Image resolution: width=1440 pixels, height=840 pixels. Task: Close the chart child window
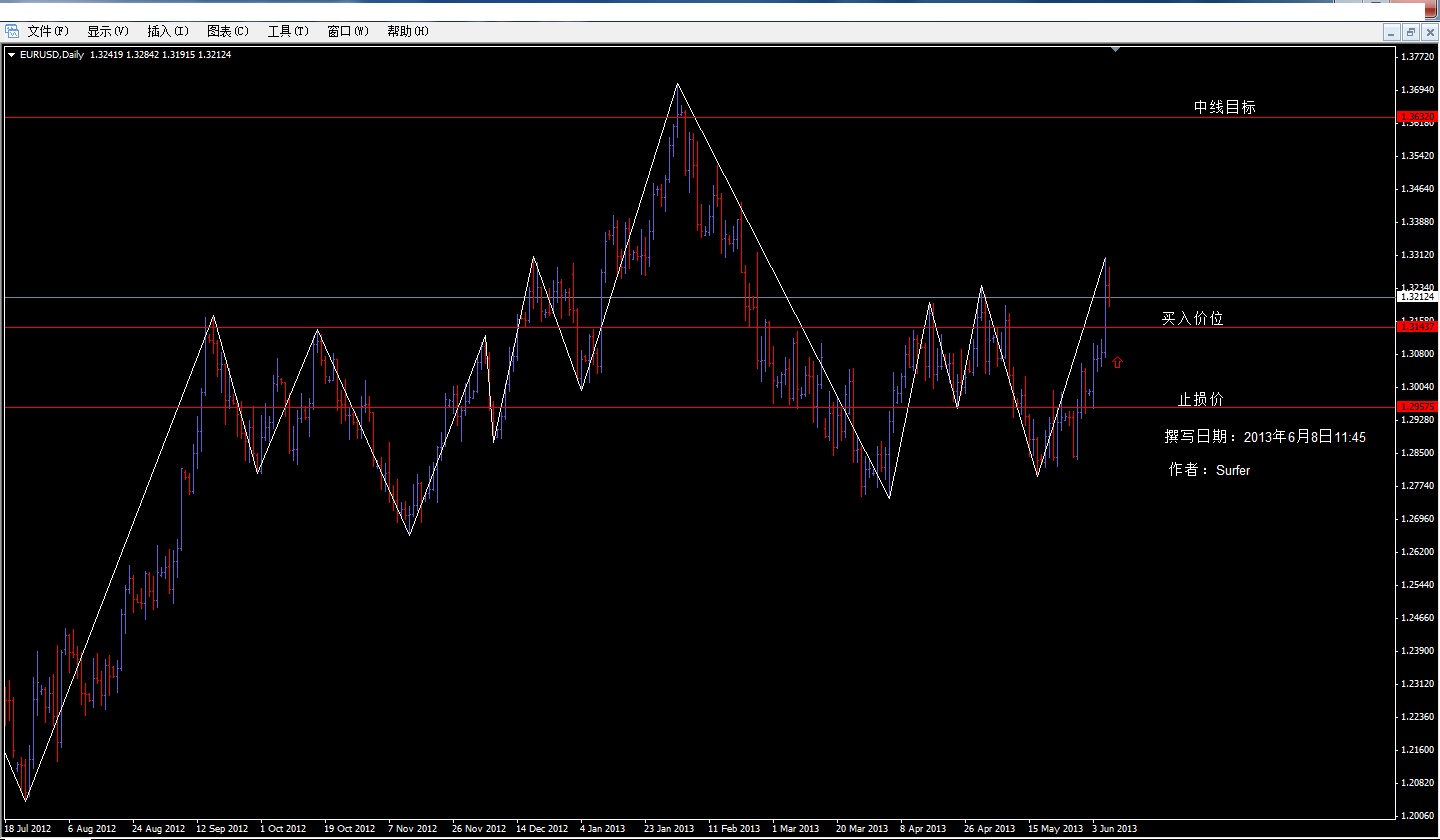click(x=1429, y=32)
